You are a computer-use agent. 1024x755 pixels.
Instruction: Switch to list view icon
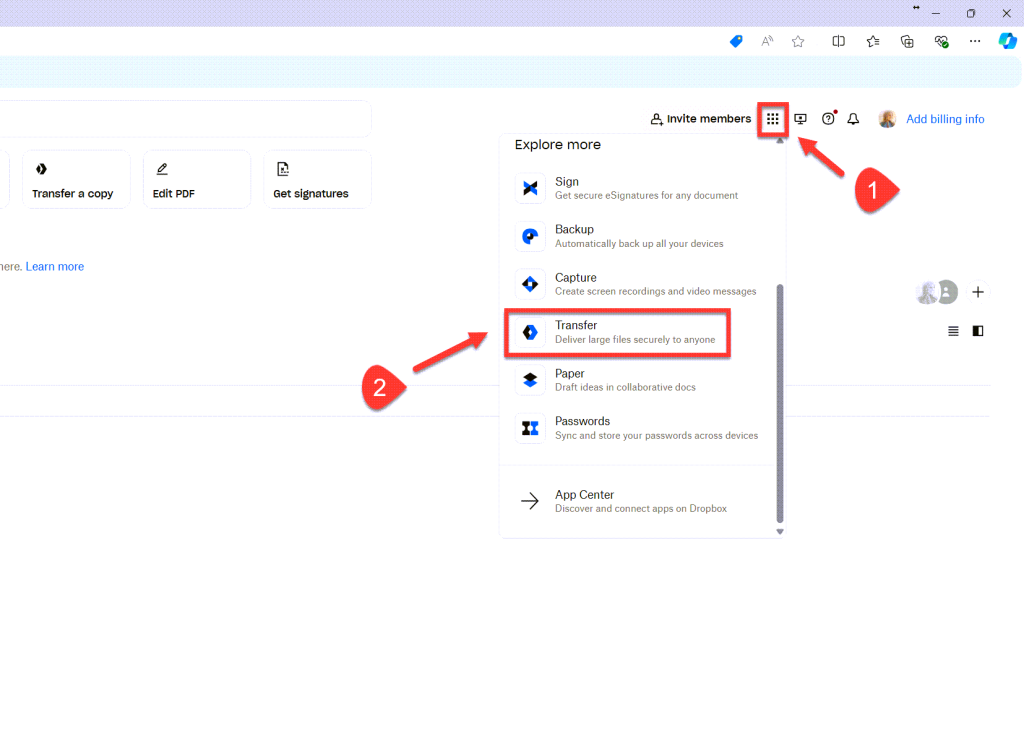click(953, 331)
